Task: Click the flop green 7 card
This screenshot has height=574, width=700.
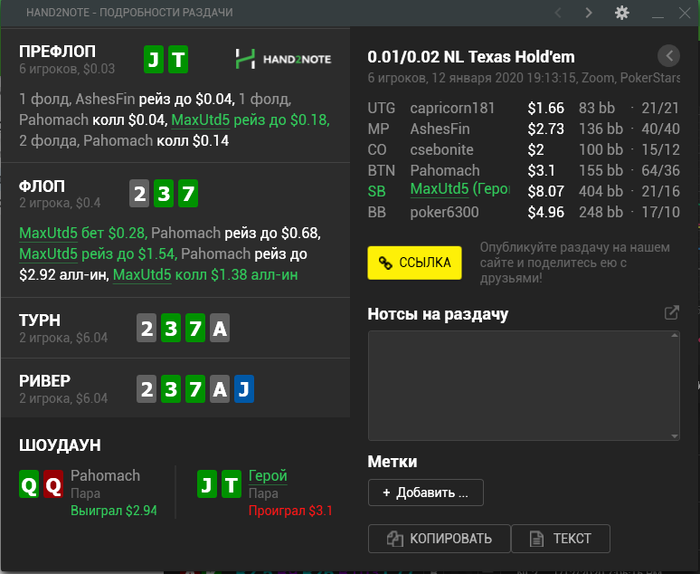Action: tap(188, 193)
